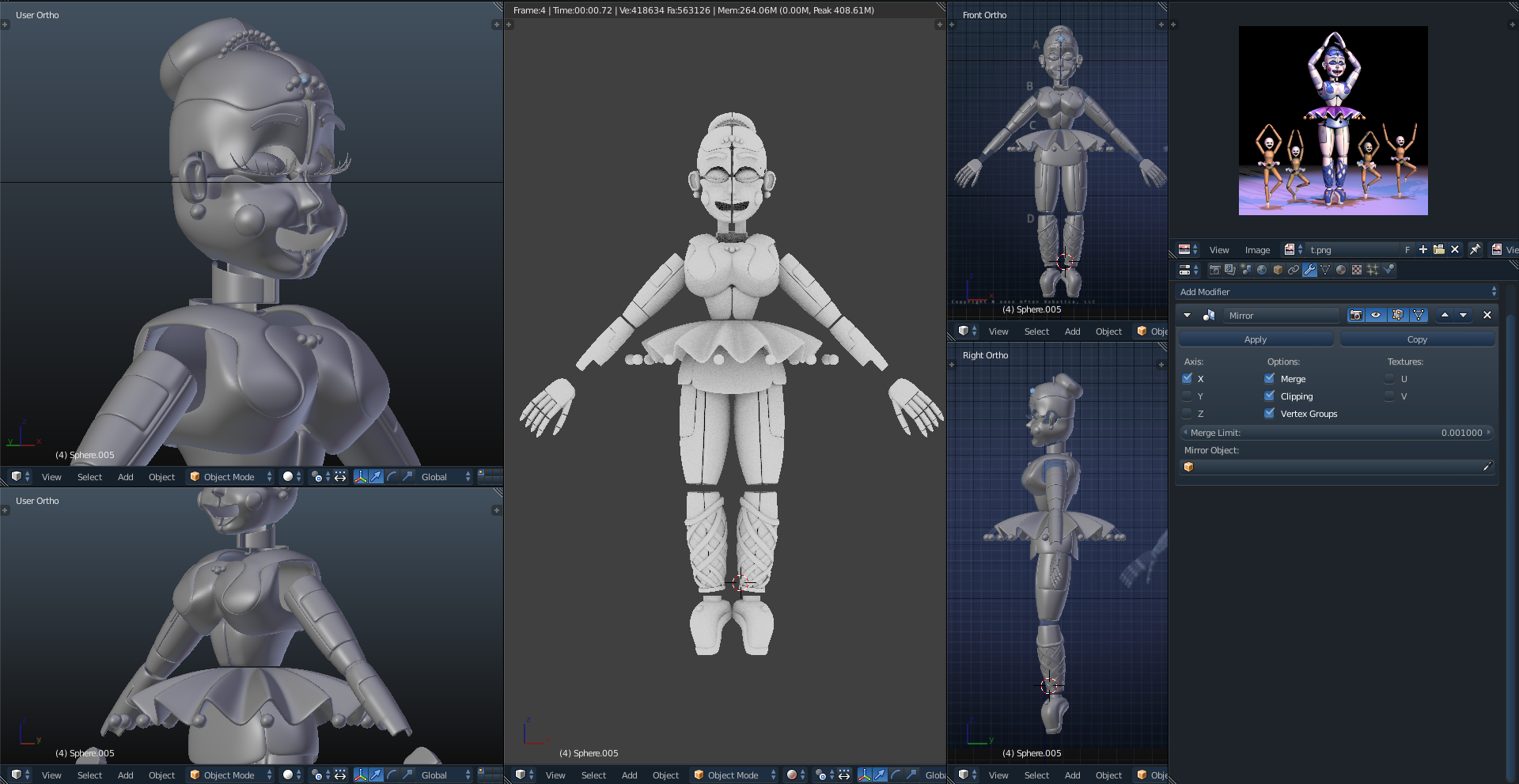The height and width of the screenshot is (784, 1519).
Task: Open the World properties tab (globe icon)
Action: click(1262, 270)
